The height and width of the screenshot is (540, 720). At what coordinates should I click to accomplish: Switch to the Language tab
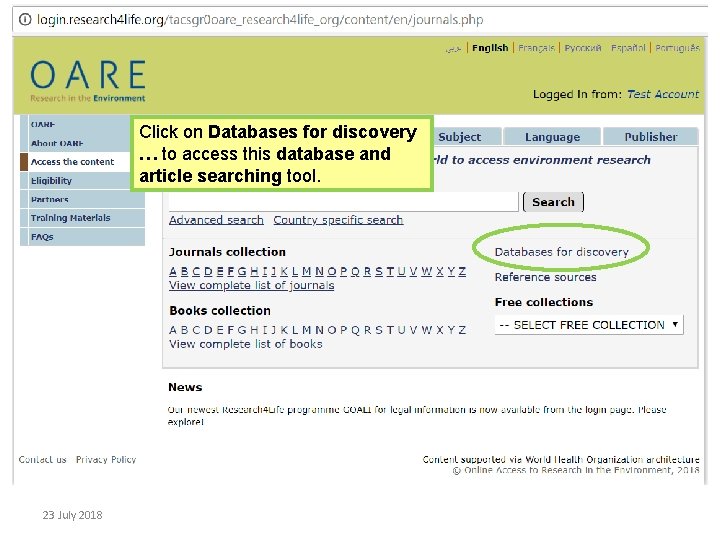click(552, 137)
